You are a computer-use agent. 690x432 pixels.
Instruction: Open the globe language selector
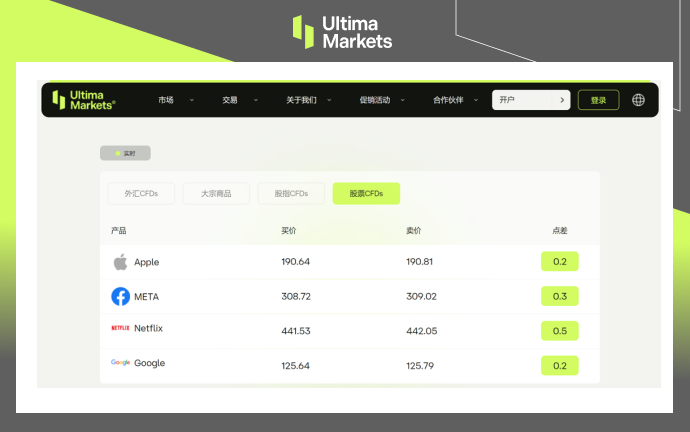coord(638,100)
